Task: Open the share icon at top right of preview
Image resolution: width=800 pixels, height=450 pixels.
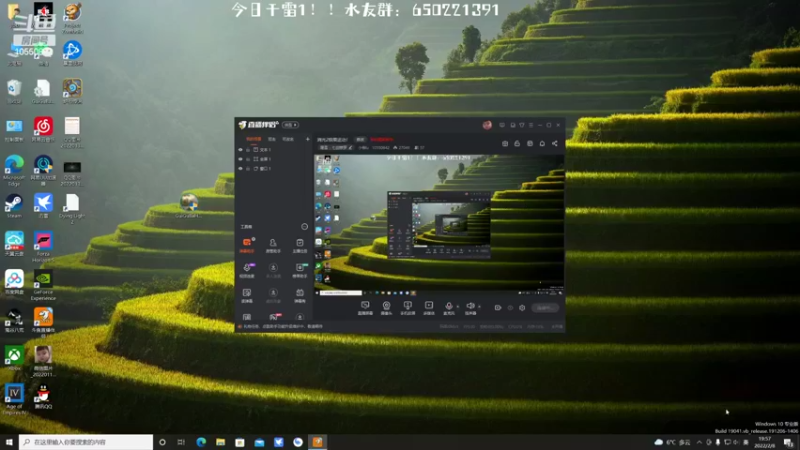Action: (555, 143)
